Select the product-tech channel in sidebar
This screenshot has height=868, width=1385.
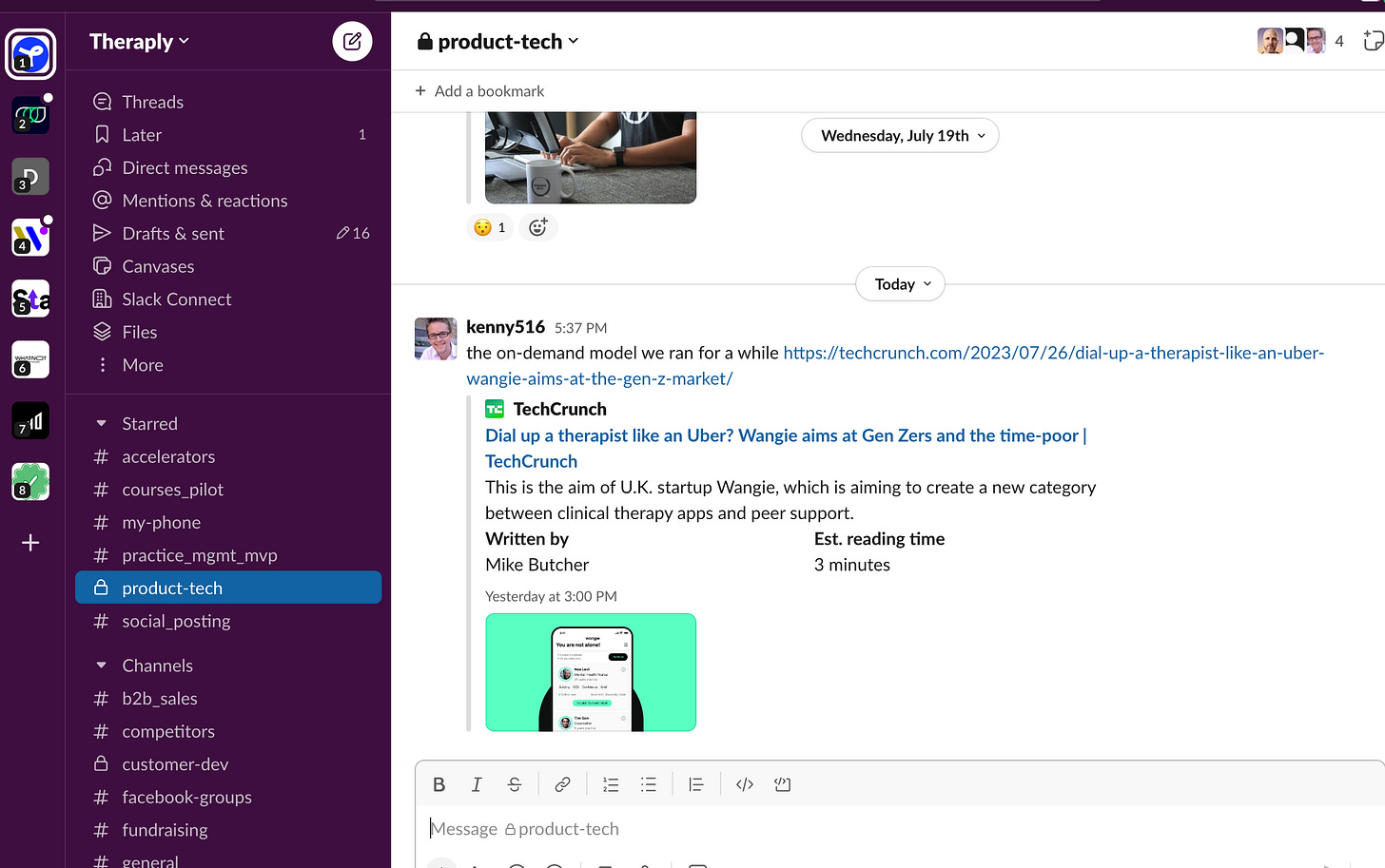pyautogui.click(x=228, y=588)
